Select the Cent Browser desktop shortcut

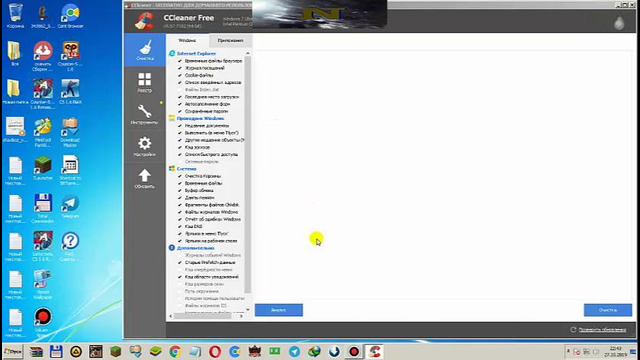tap(70, 16)
